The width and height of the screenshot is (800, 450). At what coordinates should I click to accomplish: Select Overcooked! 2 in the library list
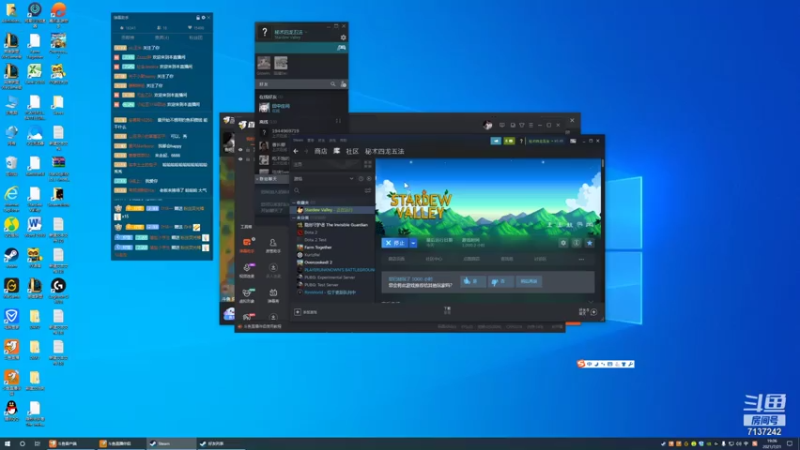[332, 262]
